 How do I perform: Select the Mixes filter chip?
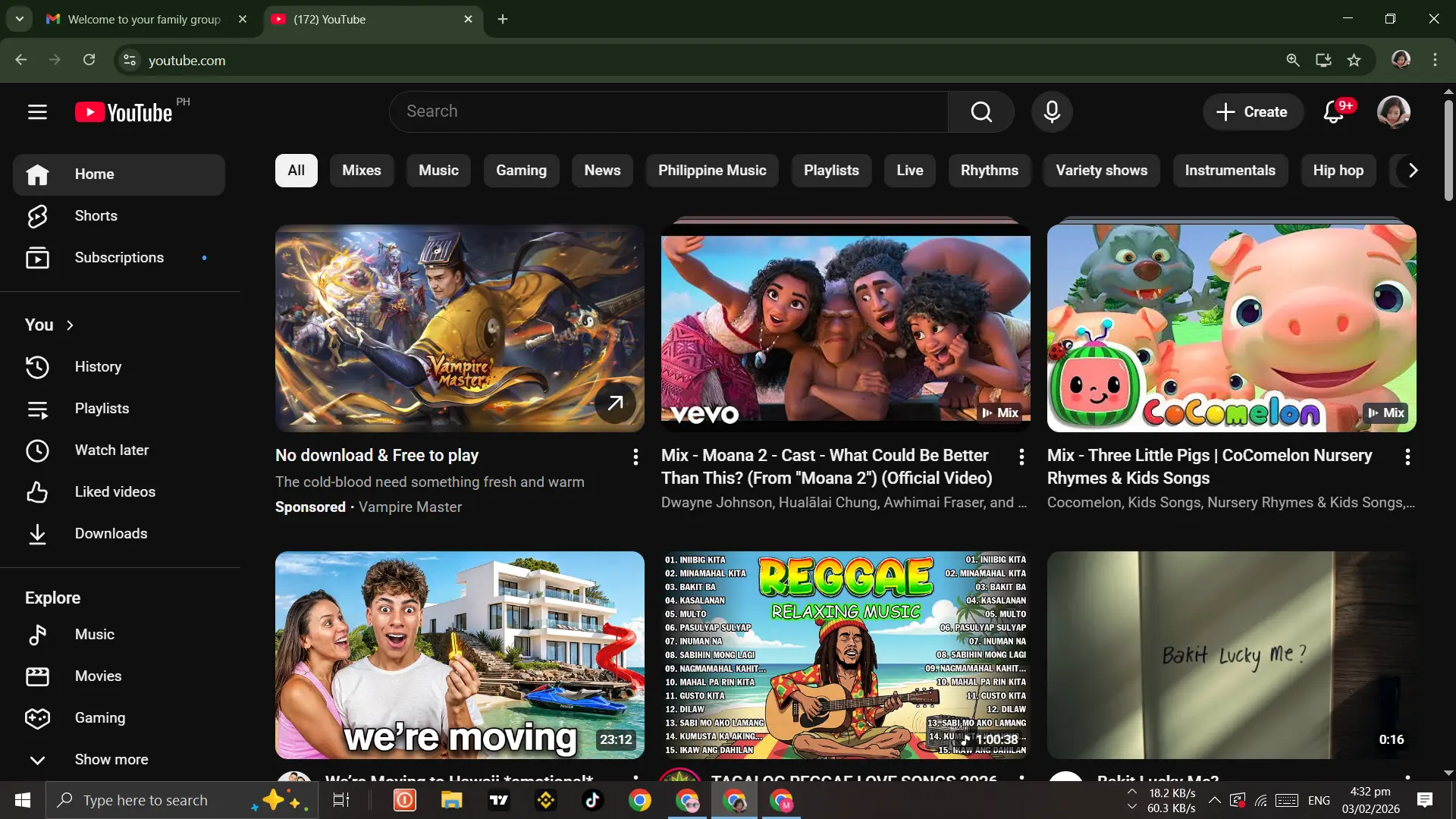361,171
